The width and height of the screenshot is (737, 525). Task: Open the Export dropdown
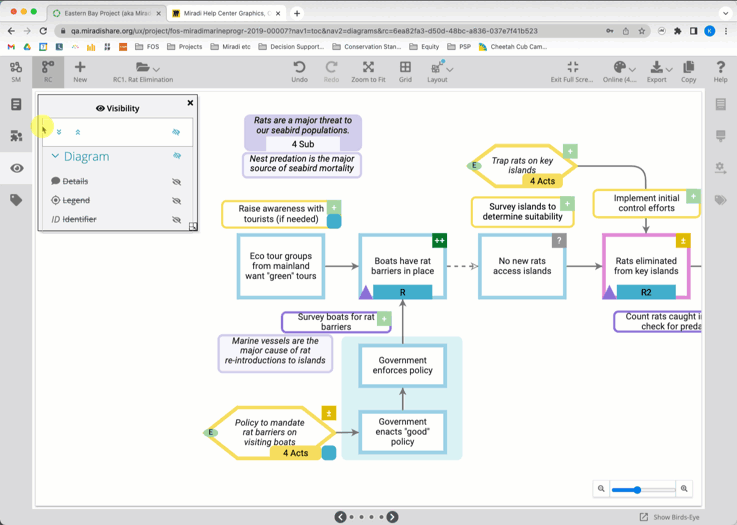coord(657,68)
